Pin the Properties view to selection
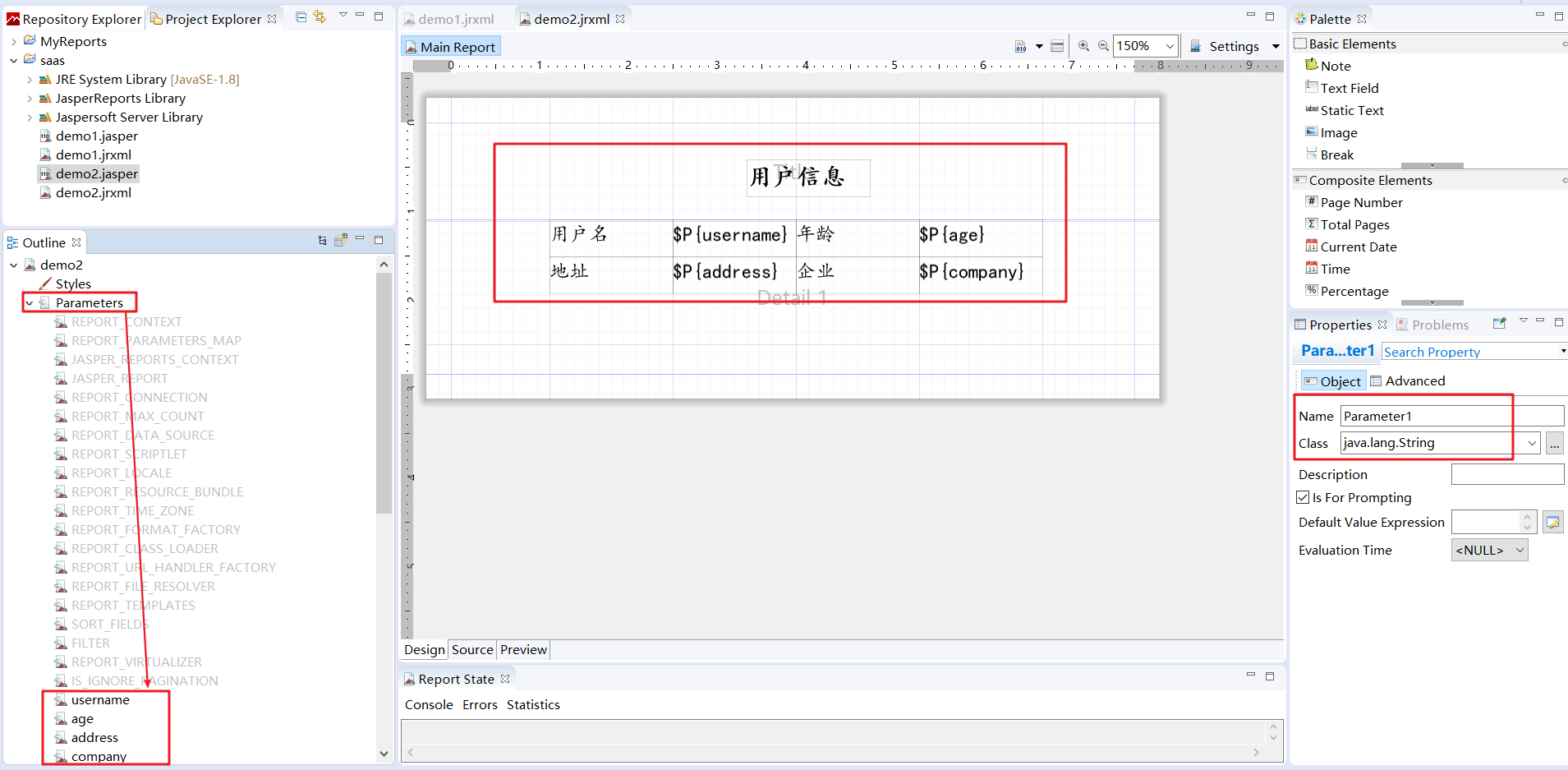Viewport: 1568px width, 770px height. click(x=1499, y=324)
